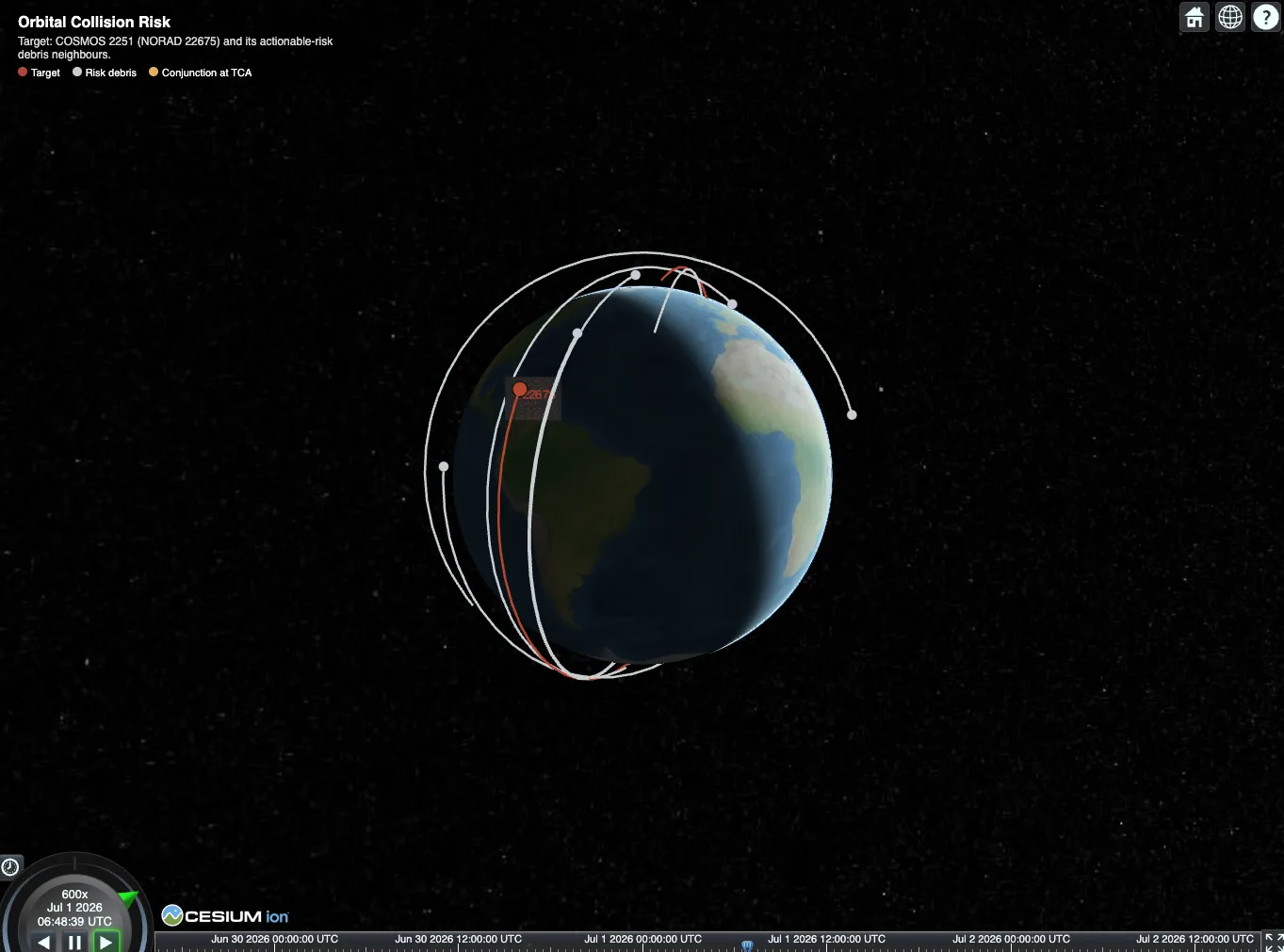Screen dimensions: 1284x952
Task: Click the red 22675 label by the target
Action: [x=538, y=395]
